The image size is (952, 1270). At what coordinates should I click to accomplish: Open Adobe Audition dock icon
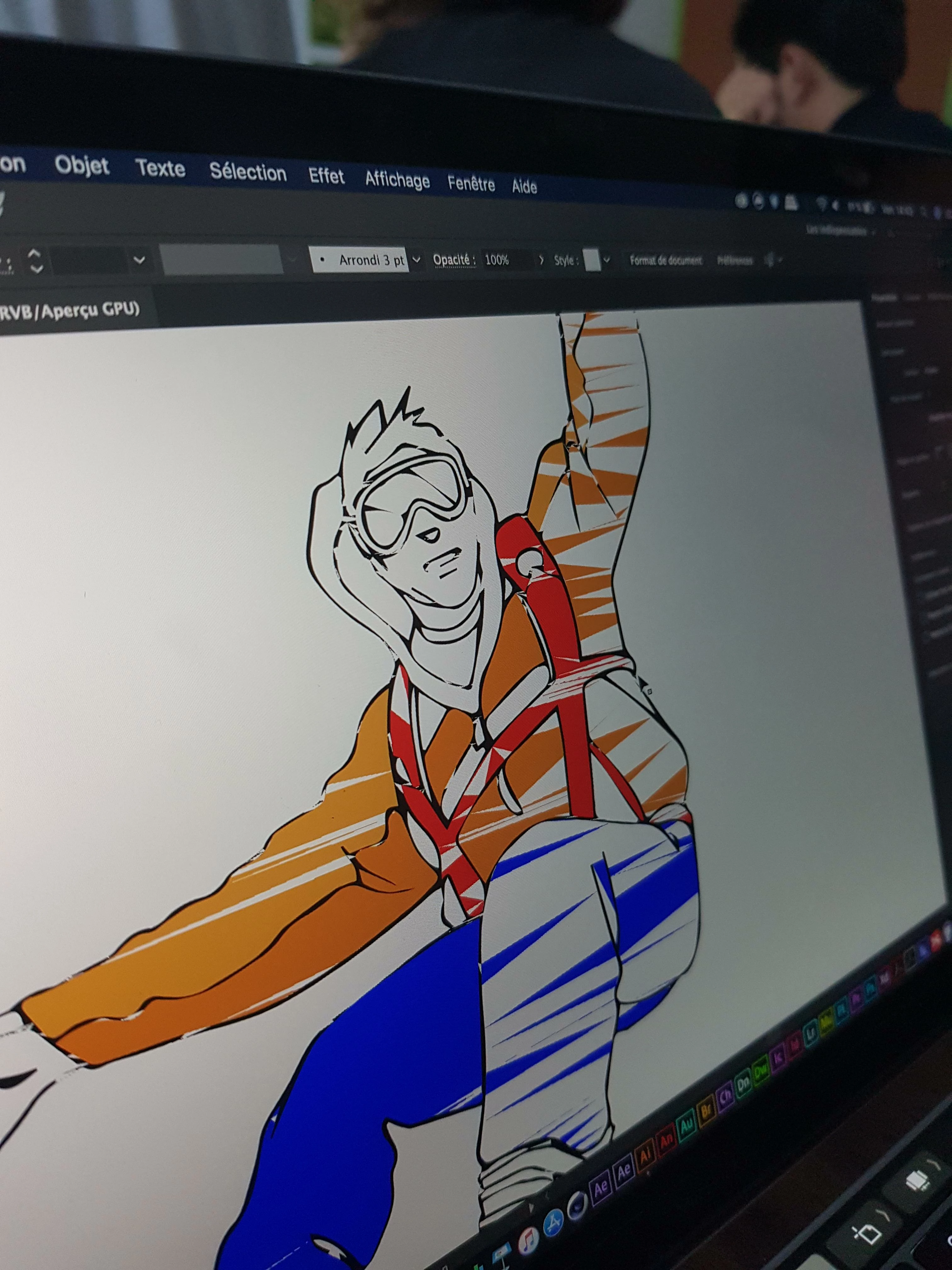click(687, 1126)
